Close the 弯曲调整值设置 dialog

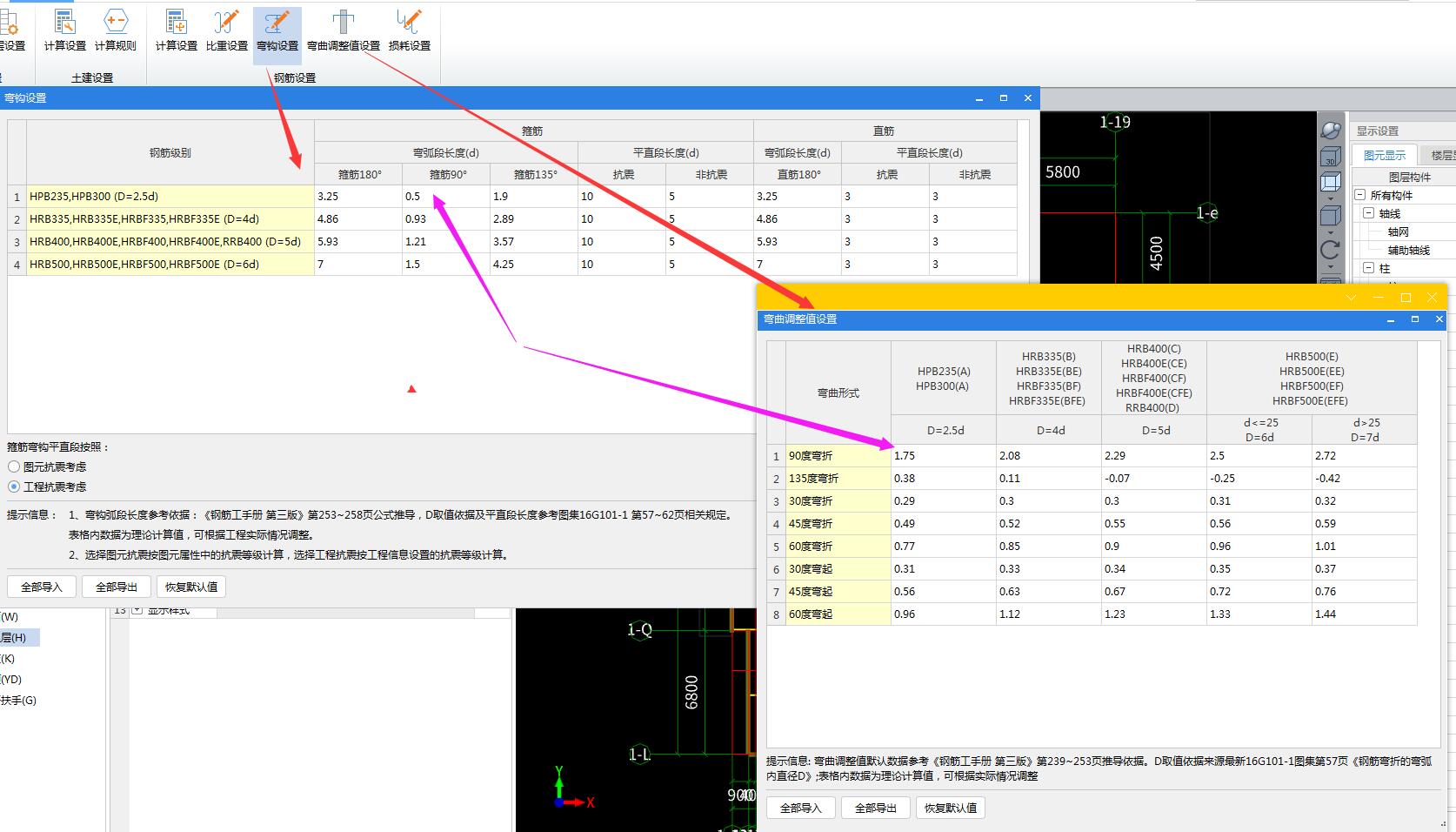[x=1439, y=319]
